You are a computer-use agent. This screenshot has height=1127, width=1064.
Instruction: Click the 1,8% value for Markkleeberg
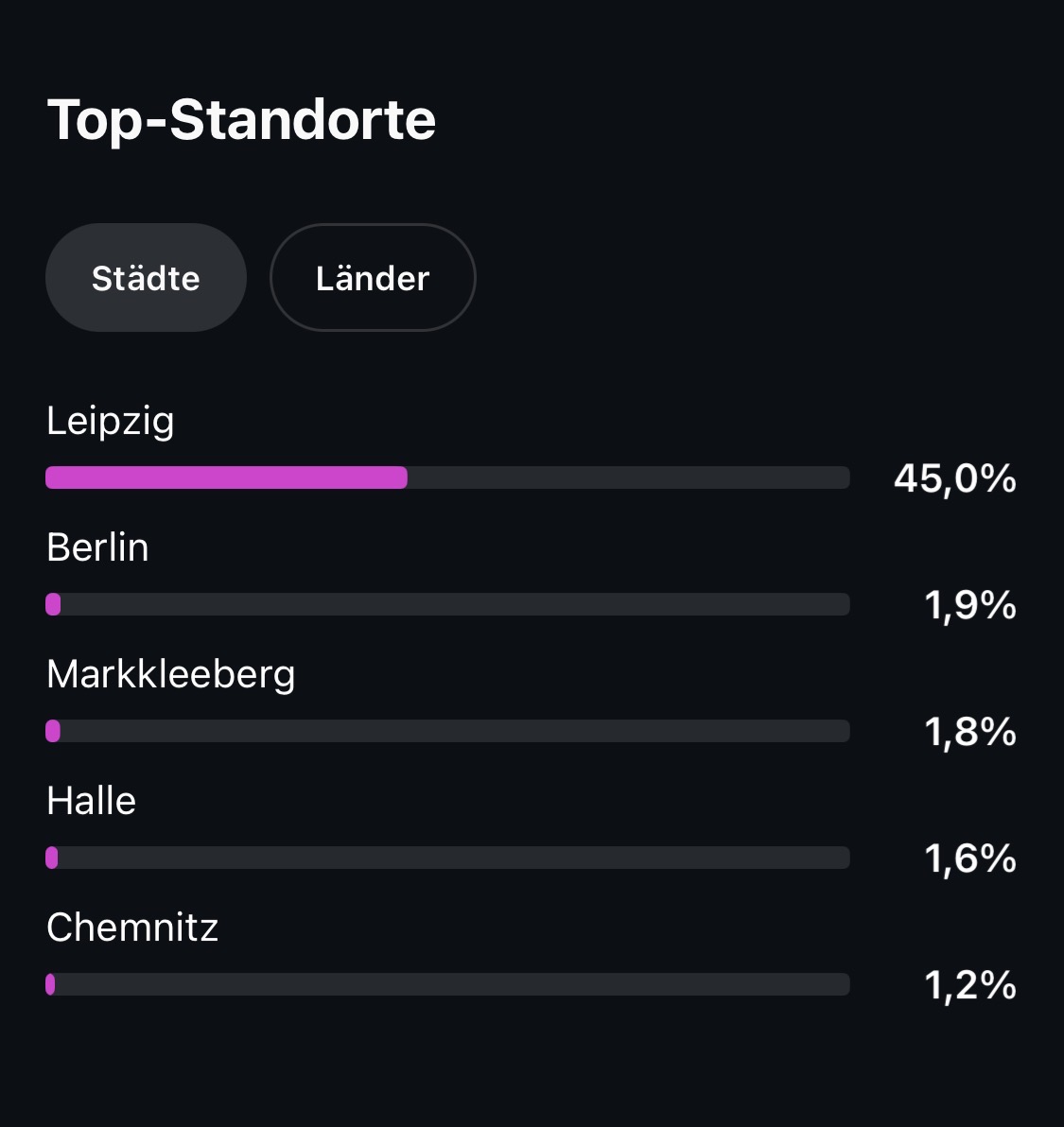pos(969,732)
